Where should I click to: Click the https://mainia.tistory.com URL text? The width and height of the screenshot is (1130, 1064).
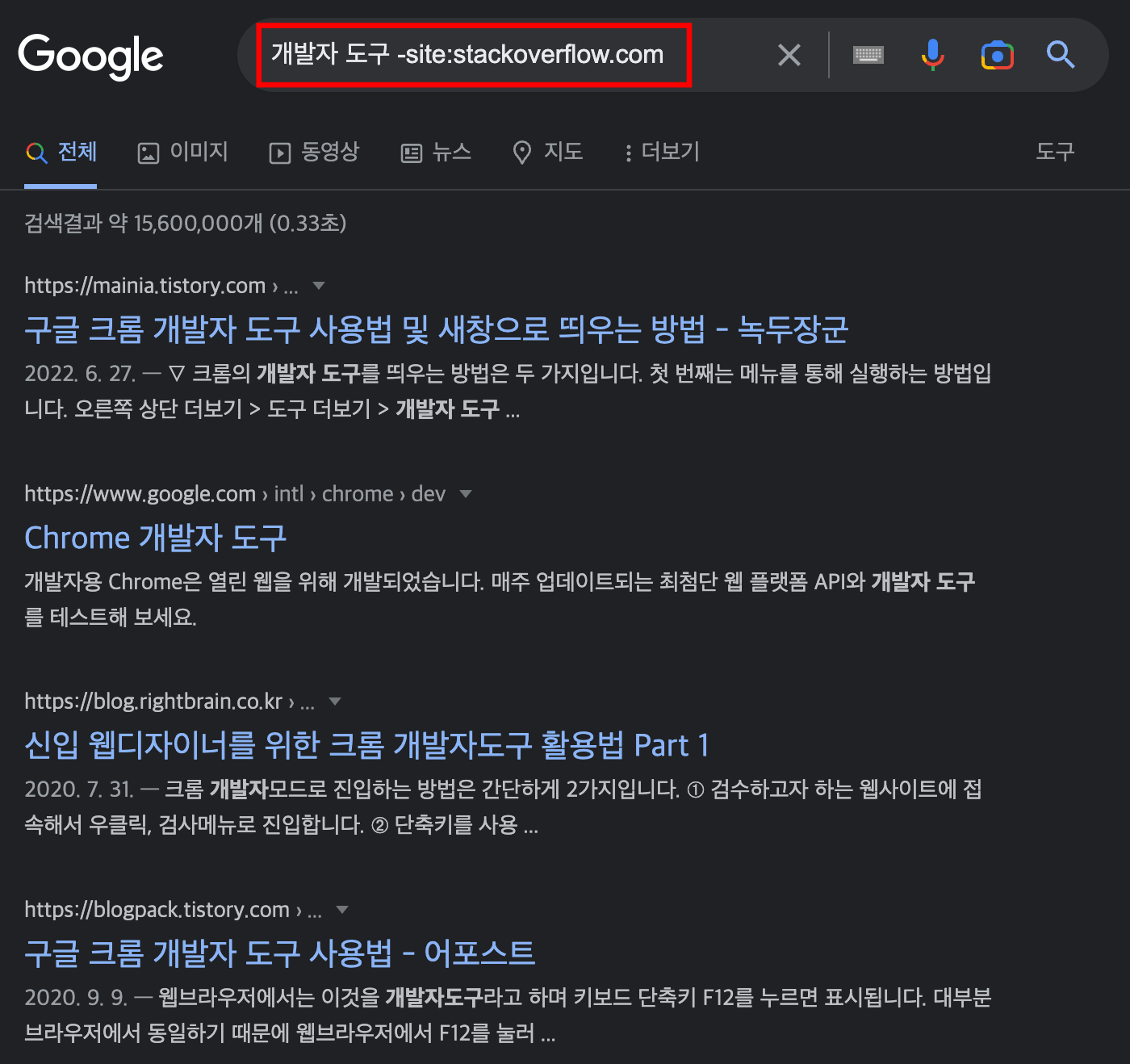coord(145,286)
